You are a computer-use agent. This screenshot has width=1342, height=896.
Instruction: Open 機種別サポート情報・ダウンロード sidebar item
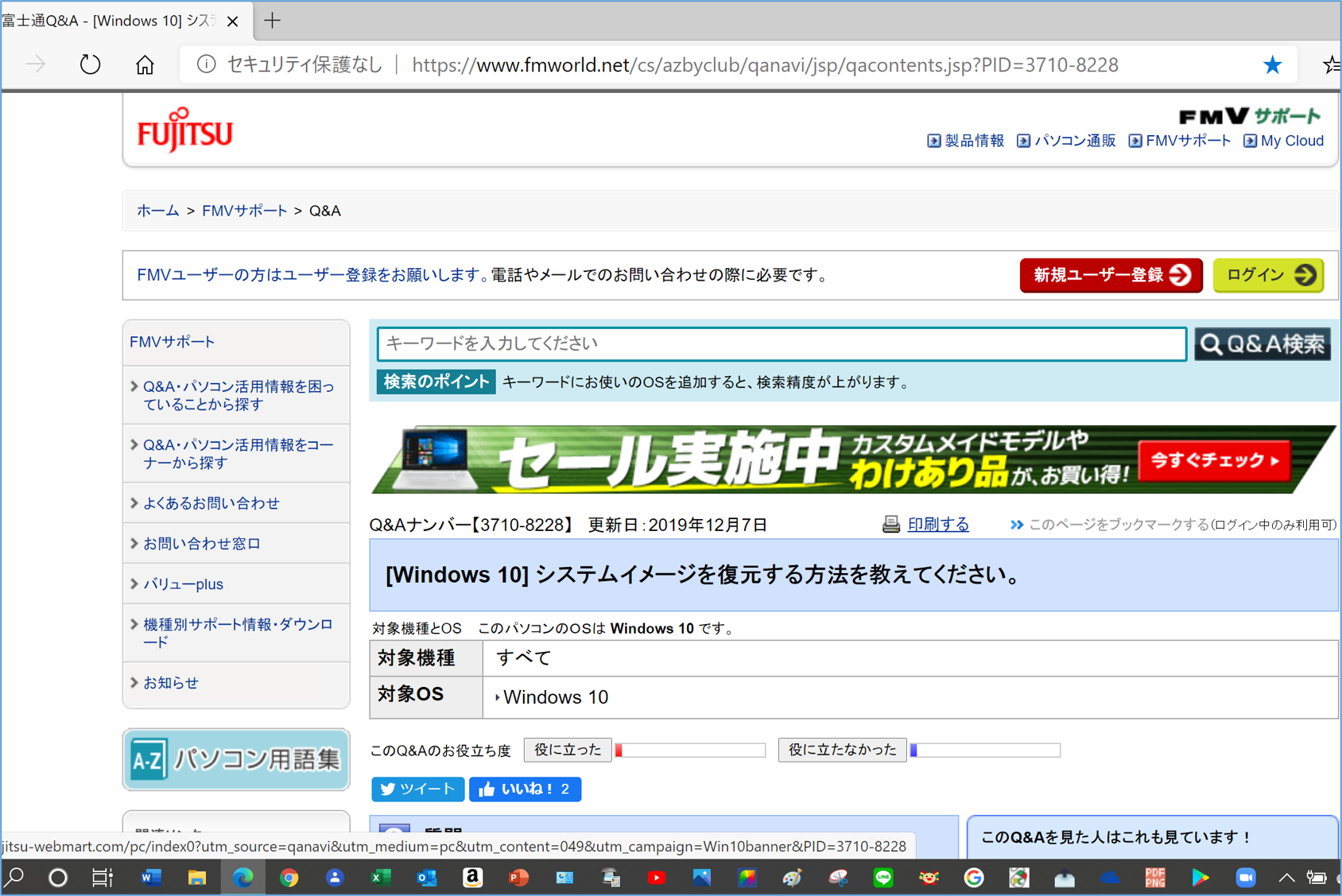(237, 633)
